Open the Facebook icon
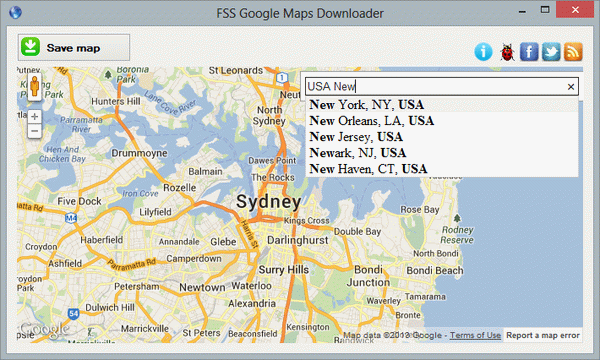The height and width of the screenshot is (360, 600). click(529, 52)
